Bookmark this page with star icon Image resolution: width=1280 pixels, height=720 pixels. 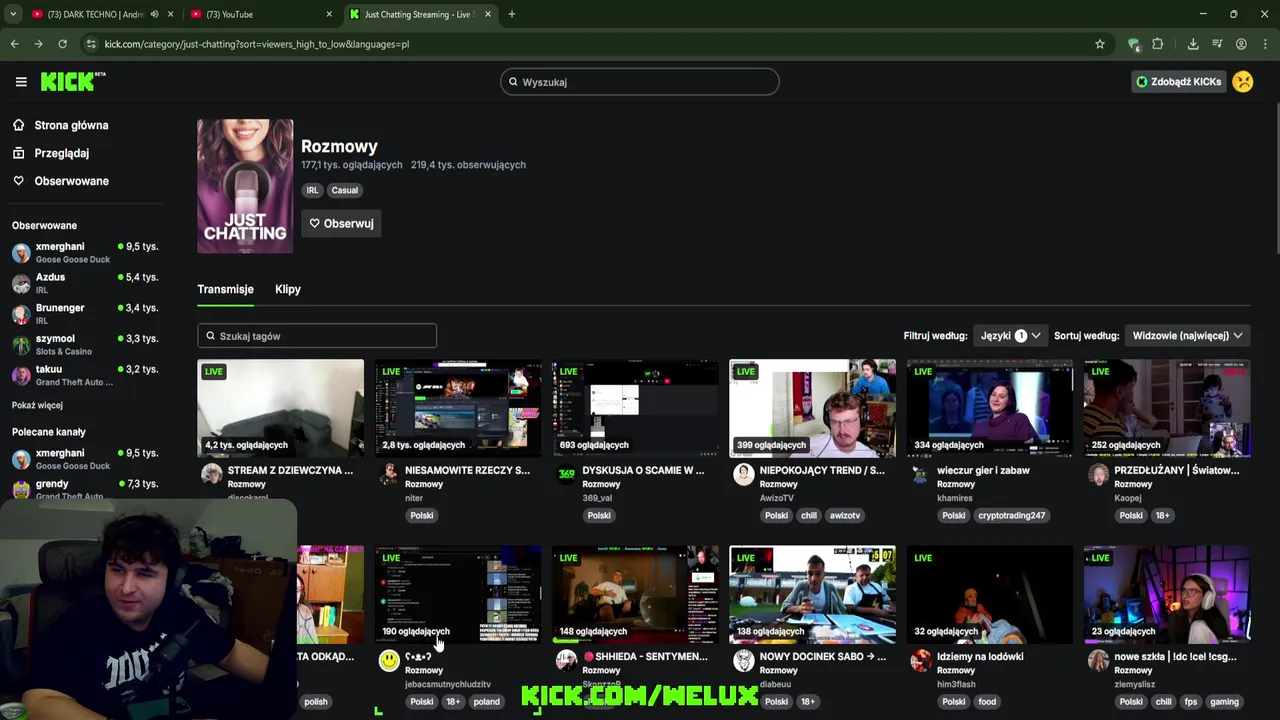click(x=1100, y=44)
